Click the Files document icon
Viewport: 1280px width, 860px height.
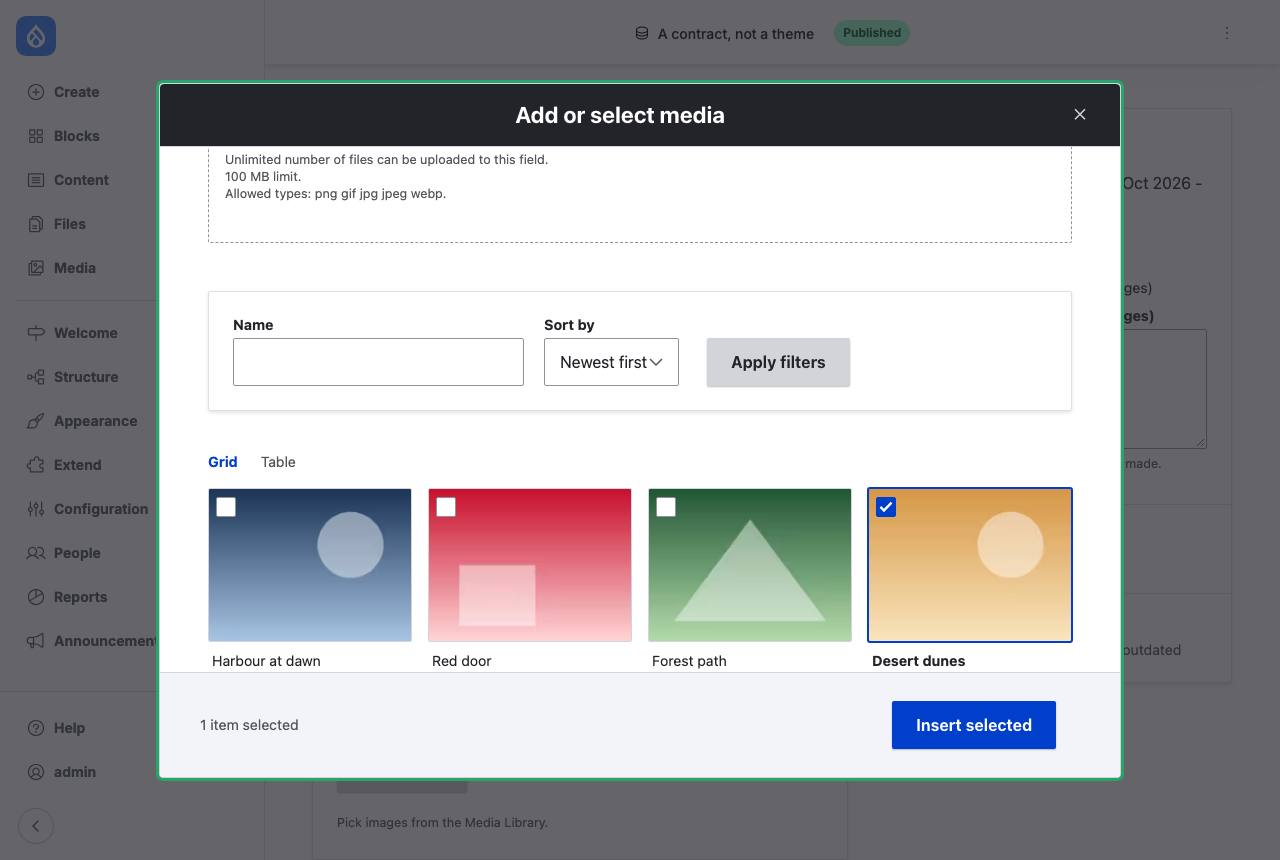(x=36, y=224)
